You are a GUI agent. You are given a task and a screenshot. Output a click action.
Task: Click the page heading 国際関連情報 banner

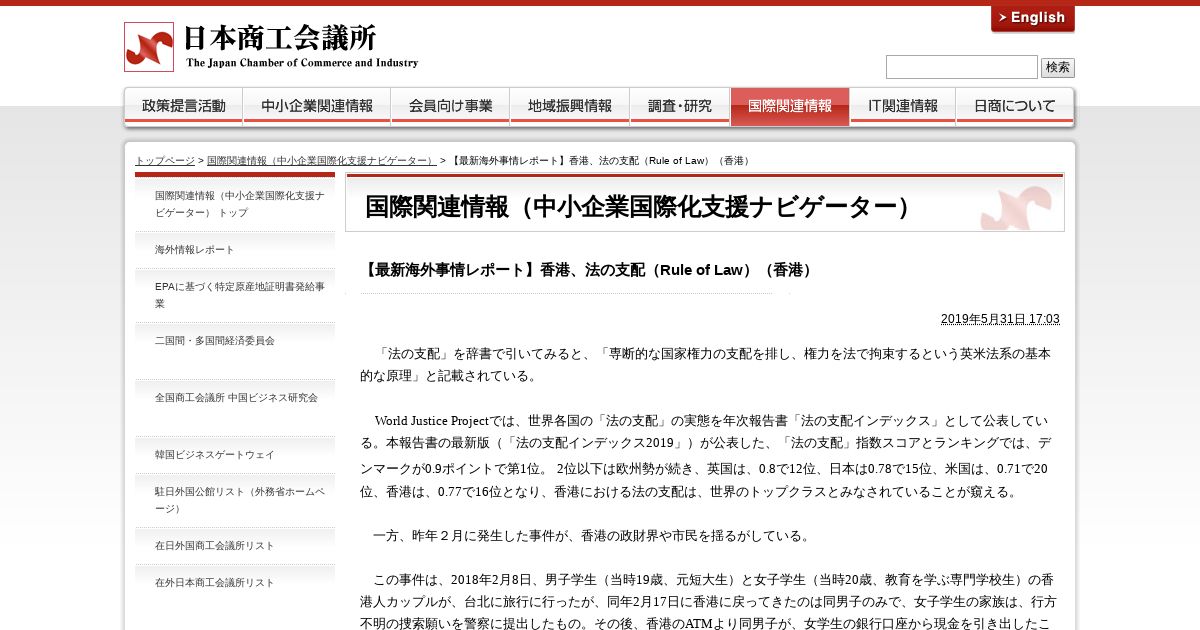pos(705,204)
